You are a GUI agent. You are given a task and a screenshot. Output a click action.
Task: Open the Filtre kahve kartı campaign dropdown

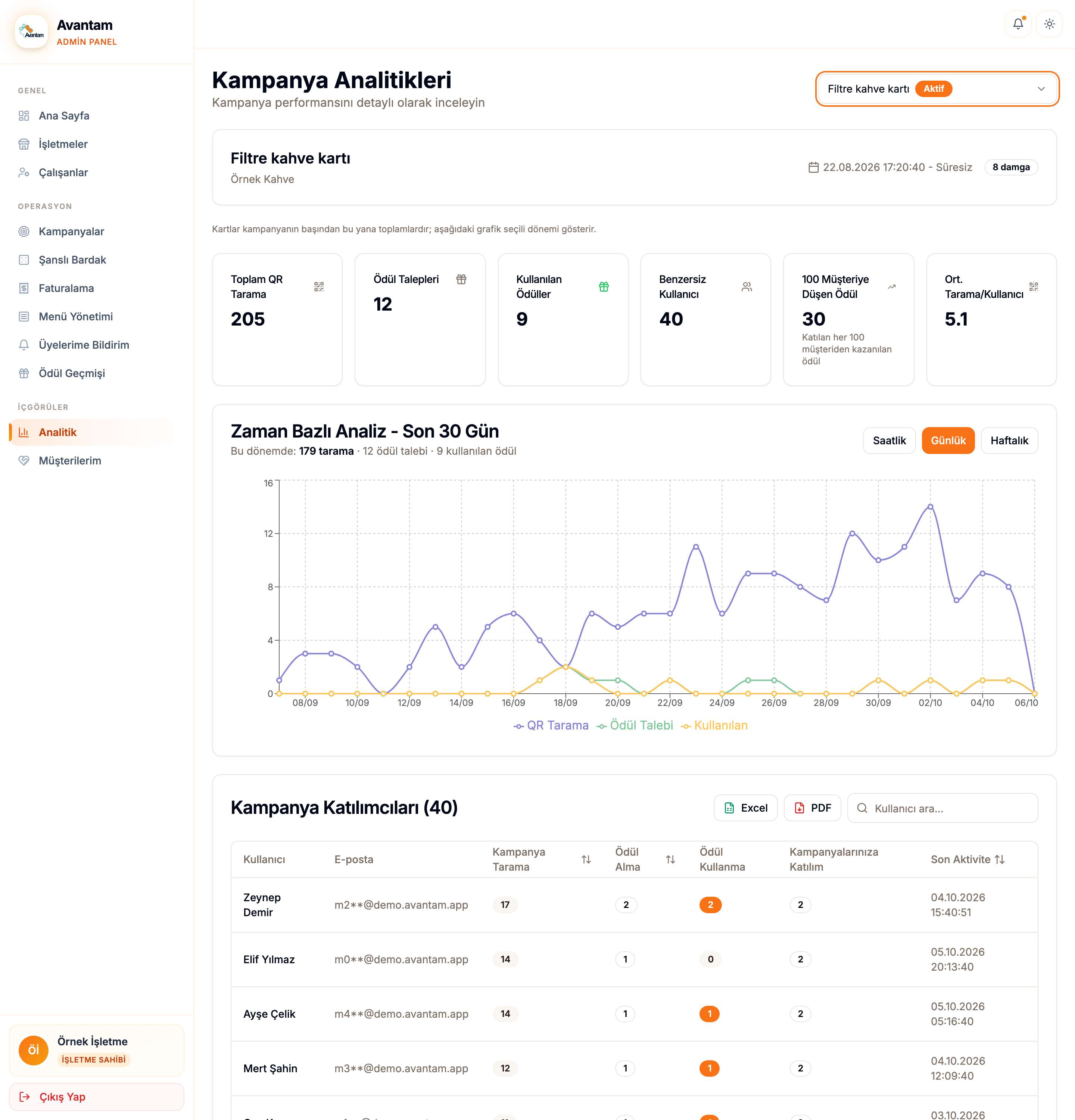937,88
